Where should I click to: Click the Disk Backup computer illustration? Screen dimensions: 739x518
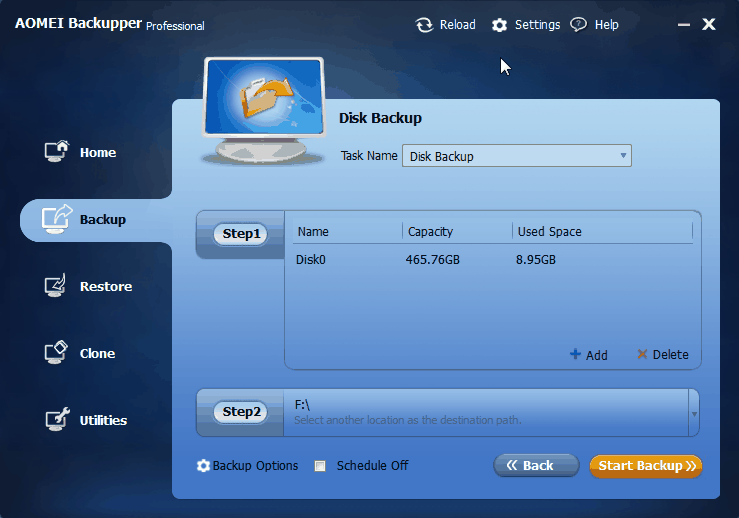point(263,111)
